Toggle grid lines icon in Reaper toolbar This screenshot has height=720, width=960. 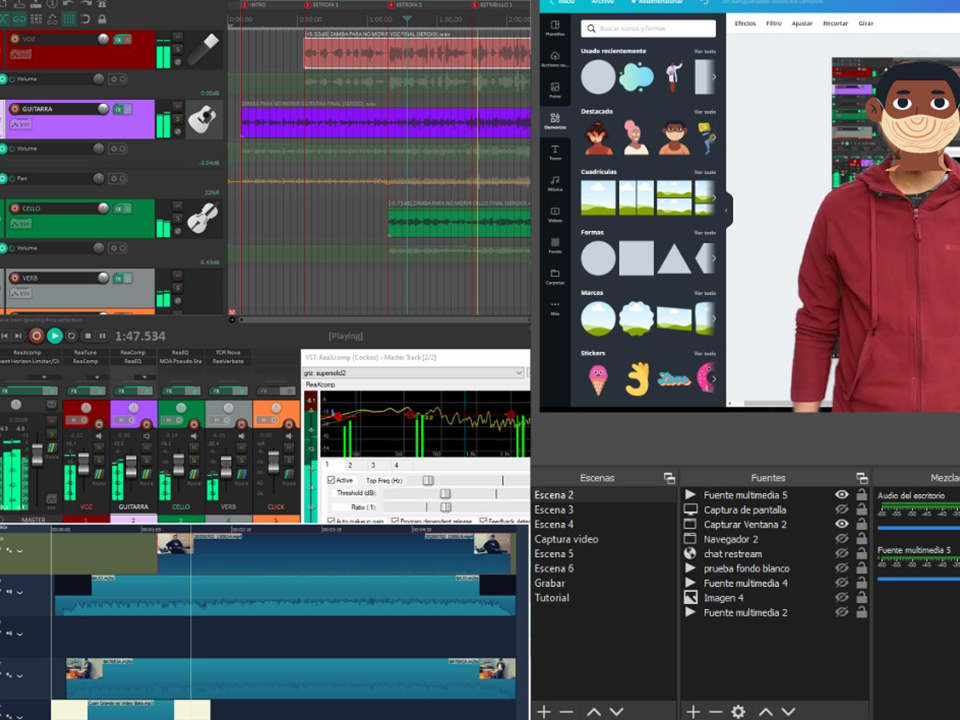(x=69, y=19)
